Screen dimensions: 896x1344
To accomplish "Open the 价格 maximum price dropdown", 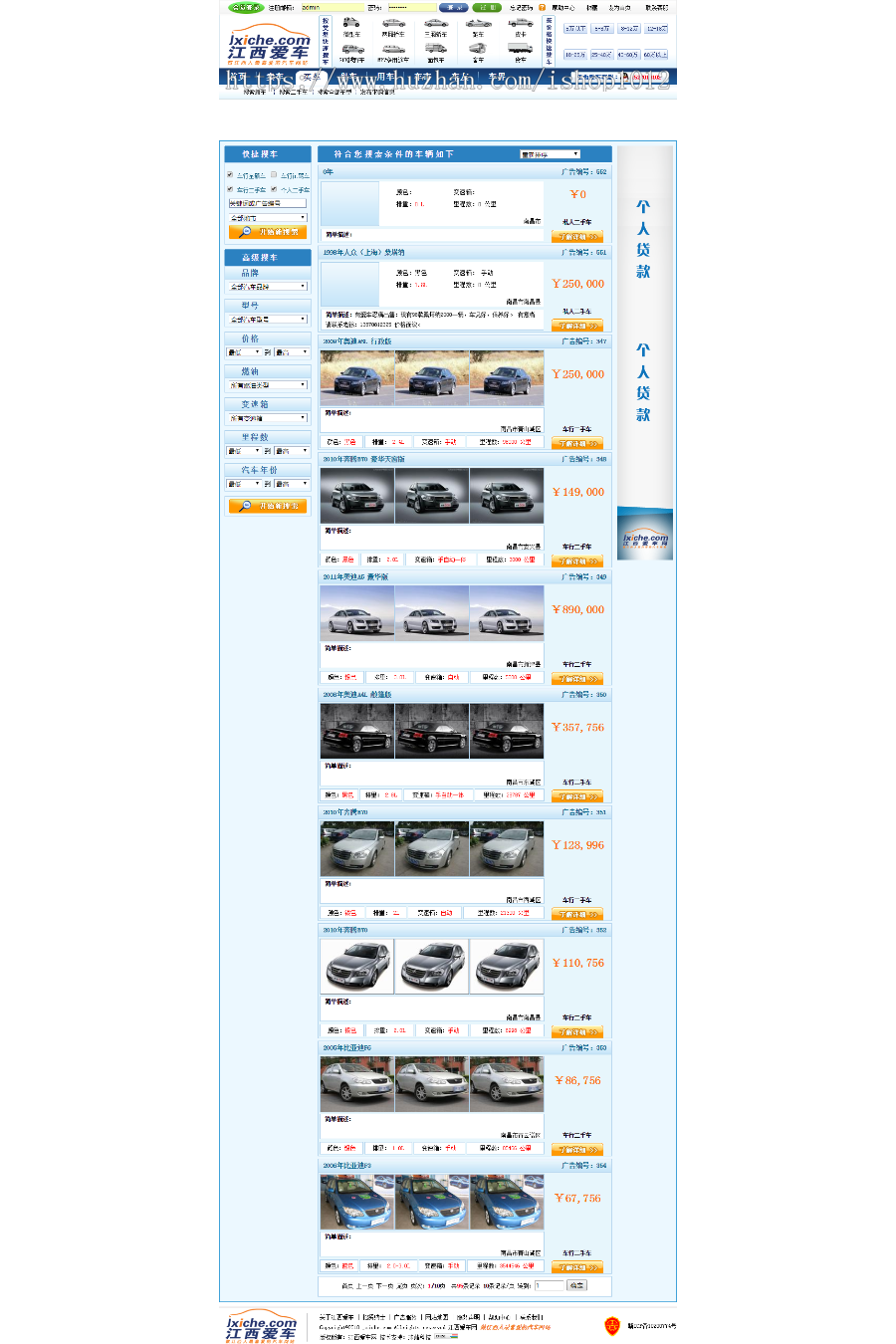I will [292, 352].
